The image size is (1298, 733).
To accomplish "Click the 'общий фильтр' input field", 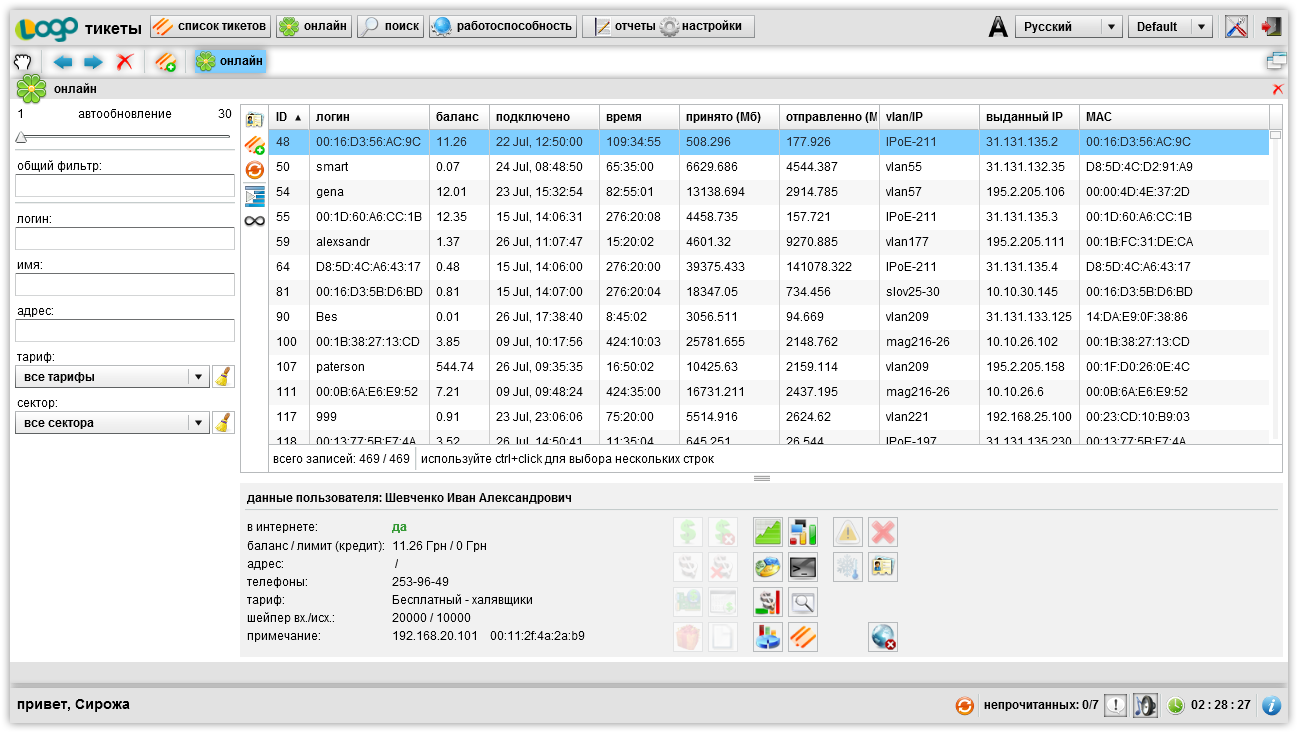I will tap(125, 185).
